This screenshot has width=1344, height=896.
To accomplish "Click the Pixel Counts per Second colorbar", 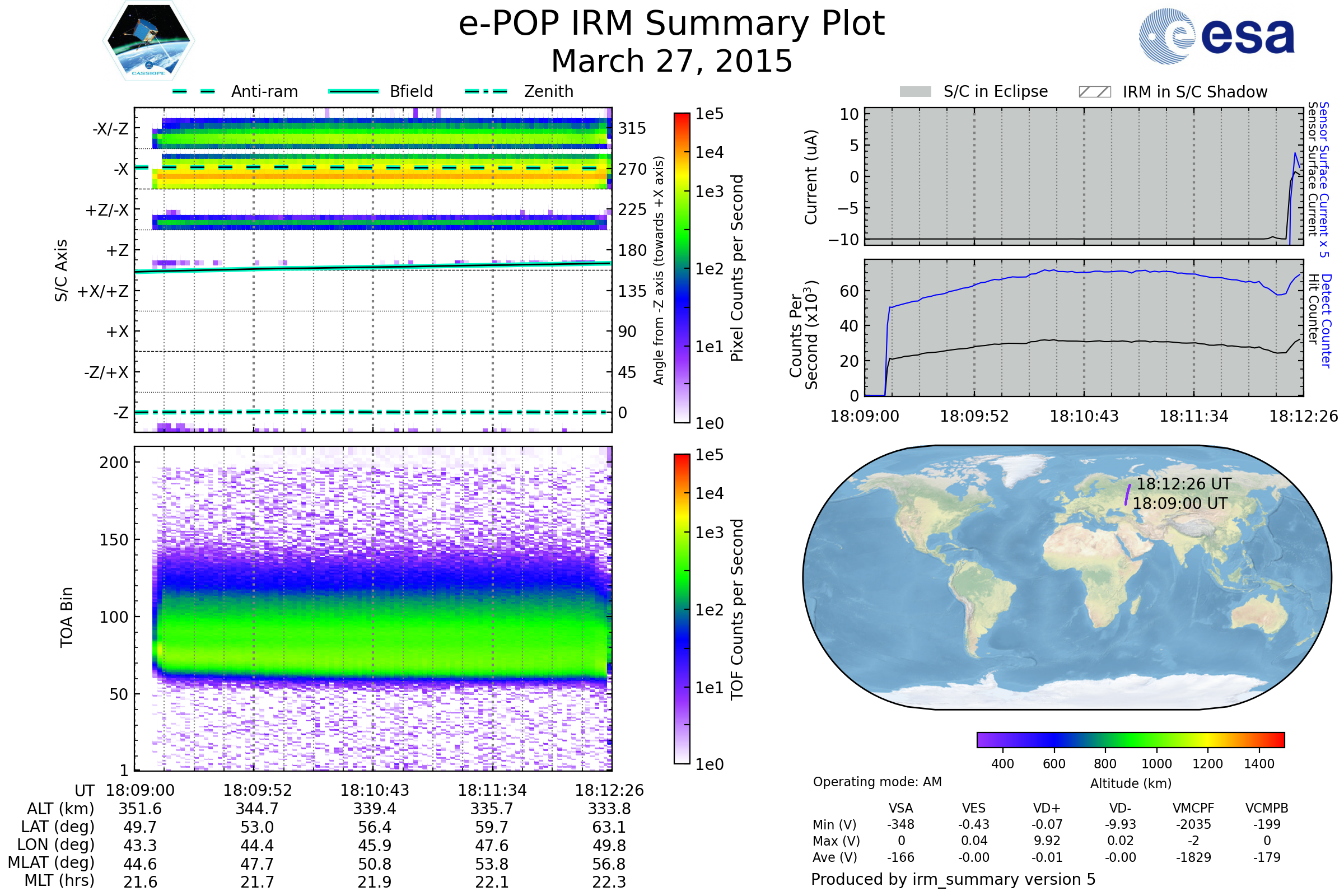I will point(682,268).
